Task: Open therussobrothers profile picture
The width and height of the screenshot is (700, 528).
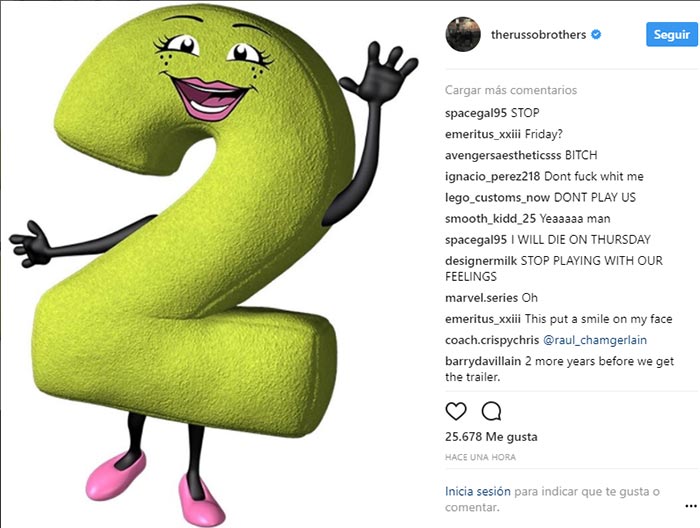Action: tap(463, 34)
